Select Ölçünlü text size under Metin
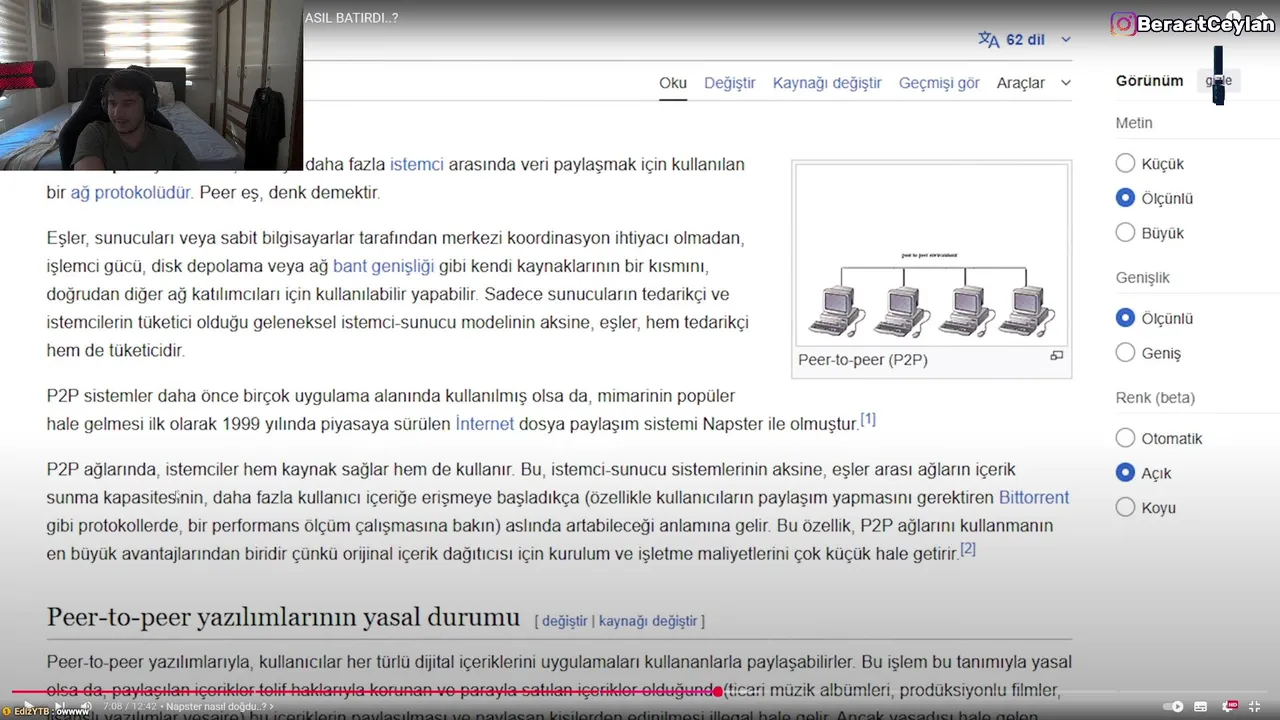The width and height of the screenshot is (1280, 720). tap(1125, 198)
